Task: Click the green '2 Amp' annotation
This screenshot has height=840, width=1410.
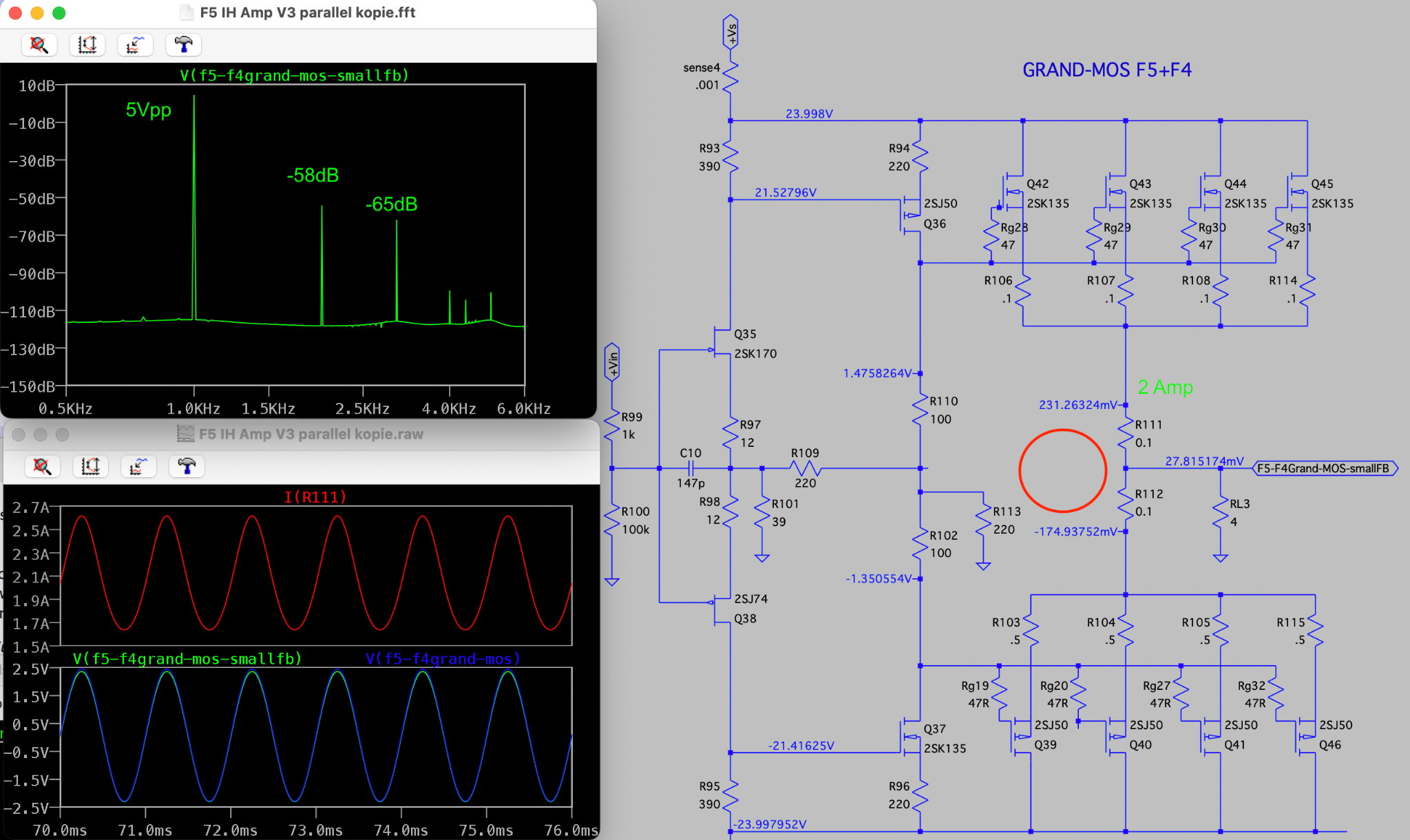Action: (1166, 387)
